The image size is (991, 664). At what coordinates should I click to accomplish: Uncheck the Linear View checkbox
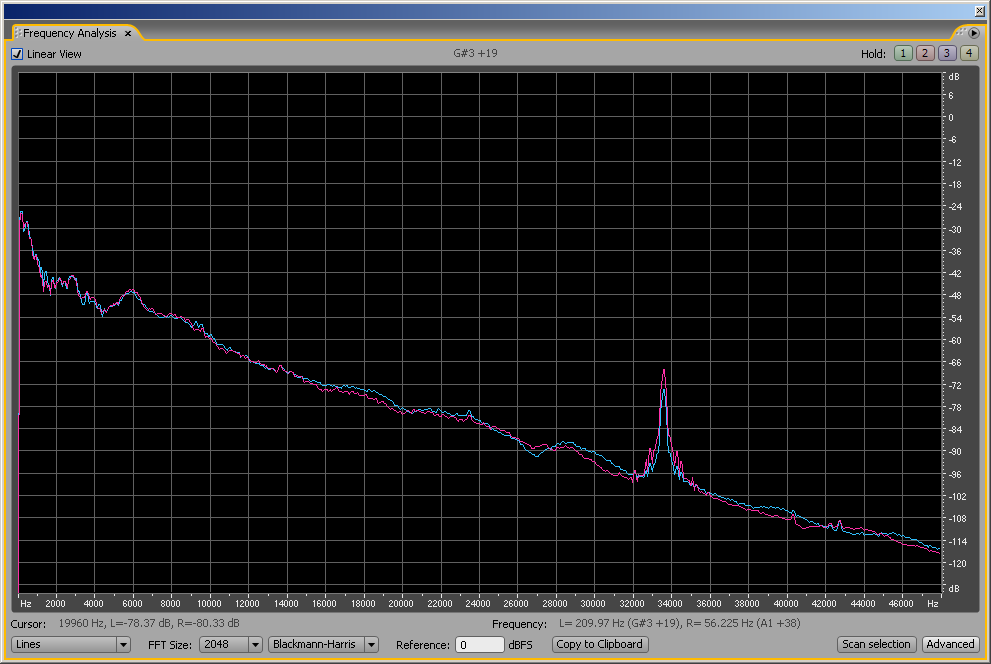[x=17, y=54]
